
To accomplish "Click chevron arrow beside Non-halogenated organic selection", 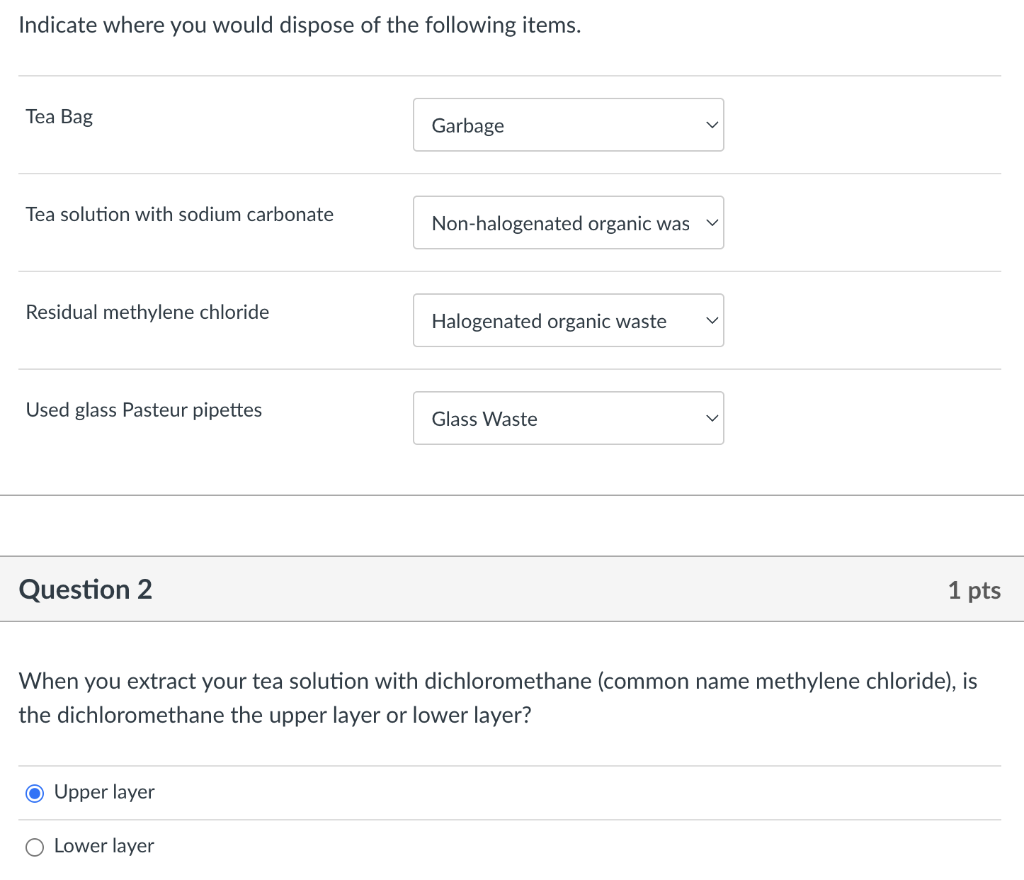I will coord(711,223).
